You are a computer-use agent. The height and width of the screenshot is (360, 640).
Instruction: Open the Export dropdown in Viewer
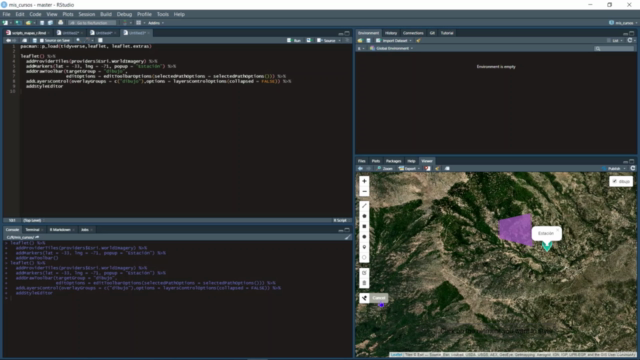tap(409, 169)
